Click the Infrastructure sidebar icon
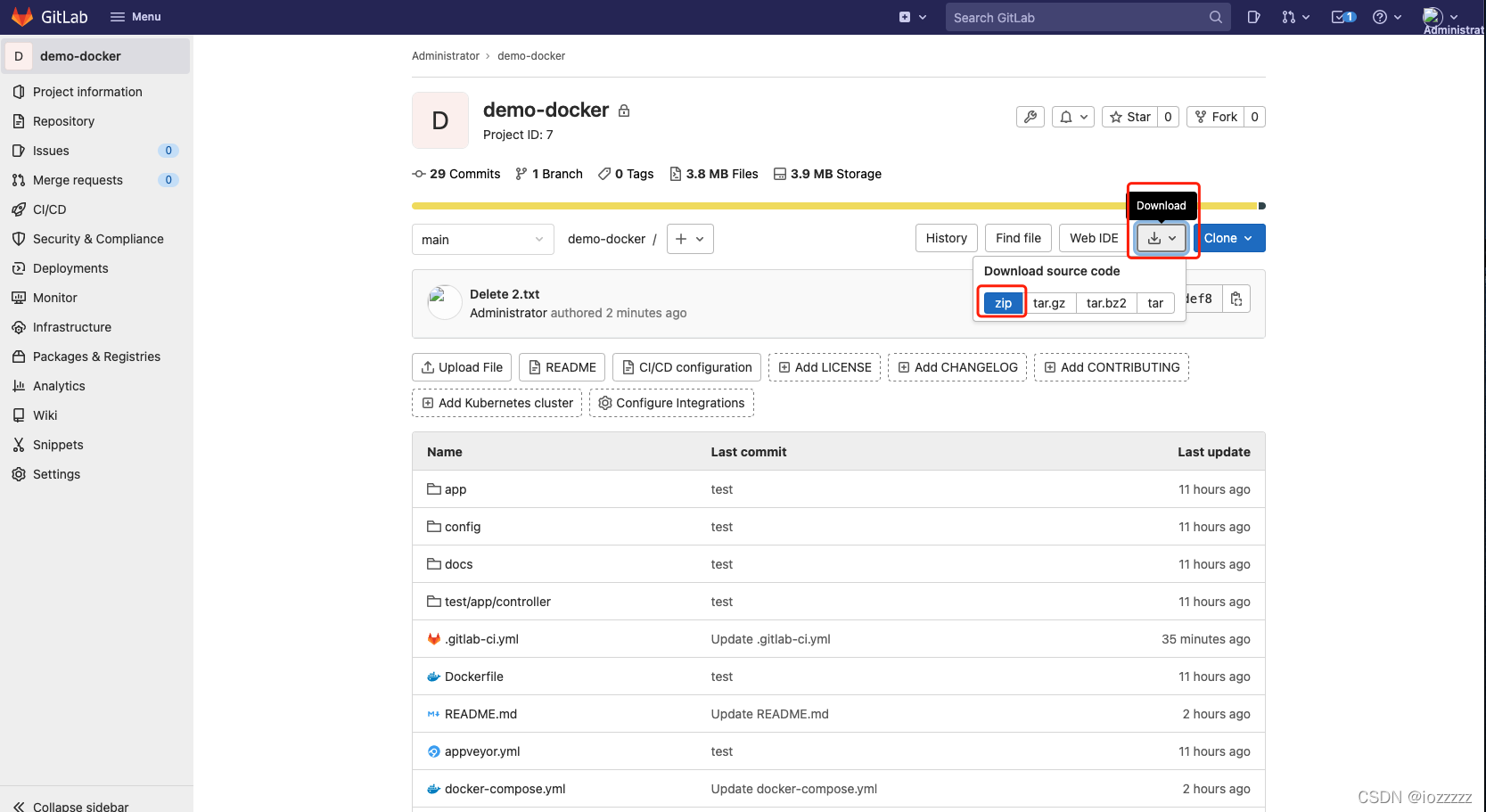Viewport: 1486px width, 812px height. tap(19, 327)
